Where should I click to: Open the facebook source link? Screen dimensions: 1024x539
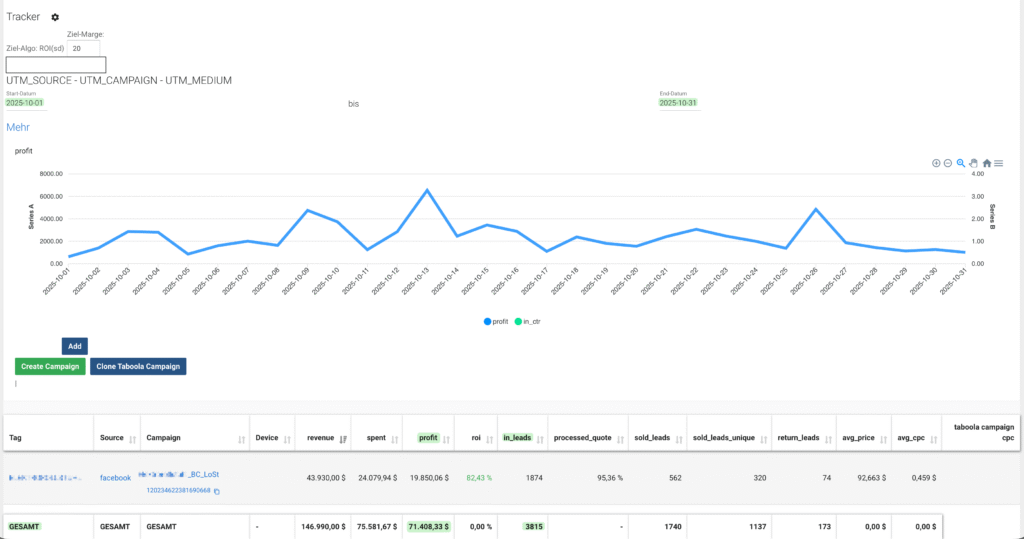115,478
